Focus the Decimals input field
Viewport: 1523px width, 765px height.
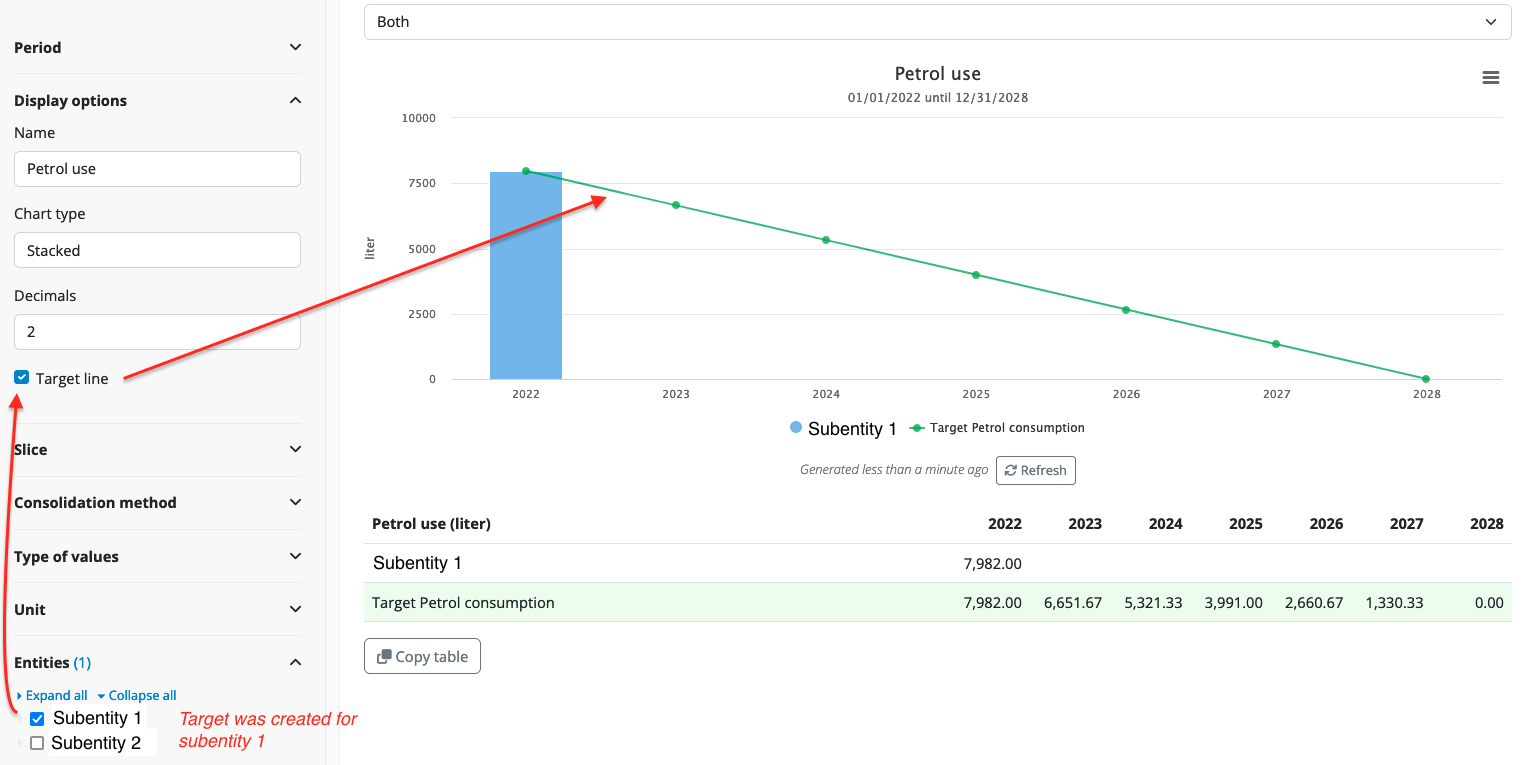[157, 332]
